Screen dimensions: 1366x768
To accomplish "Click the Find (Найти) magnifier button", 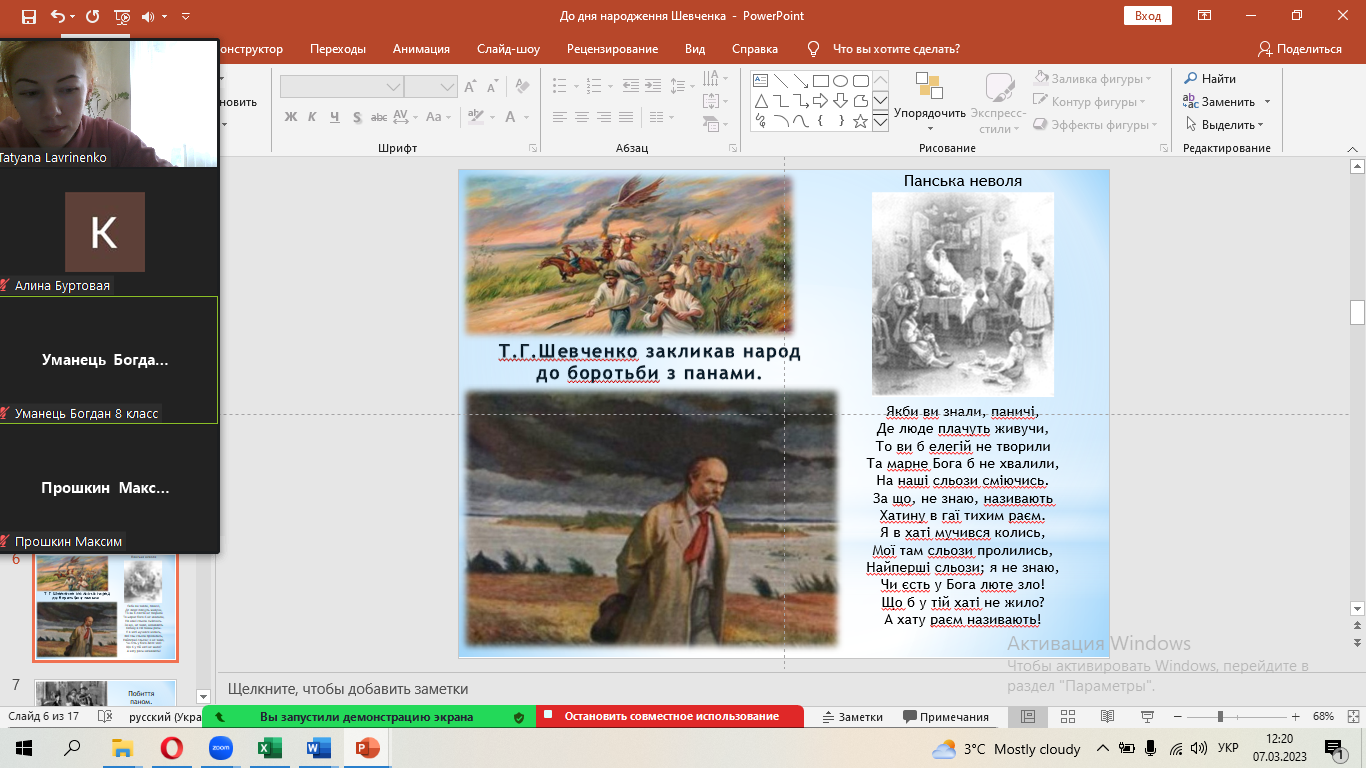I will [x=1210, y=78].
